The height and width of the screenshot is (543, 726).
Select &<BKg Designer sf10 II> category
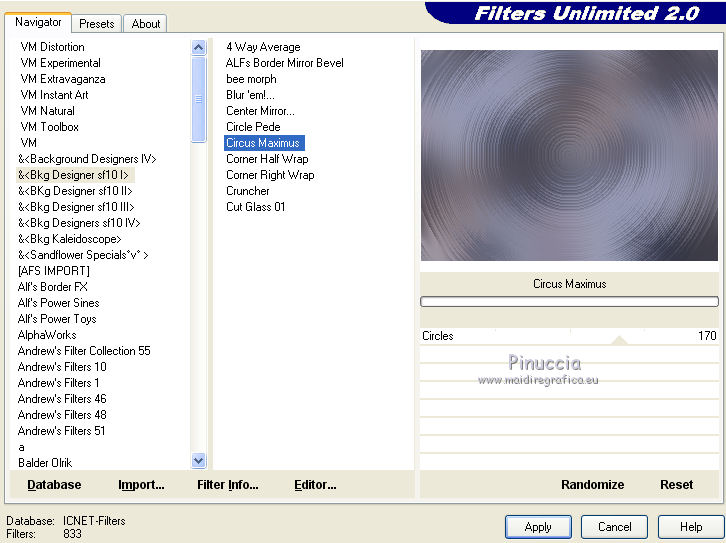[x=75, y=191]
